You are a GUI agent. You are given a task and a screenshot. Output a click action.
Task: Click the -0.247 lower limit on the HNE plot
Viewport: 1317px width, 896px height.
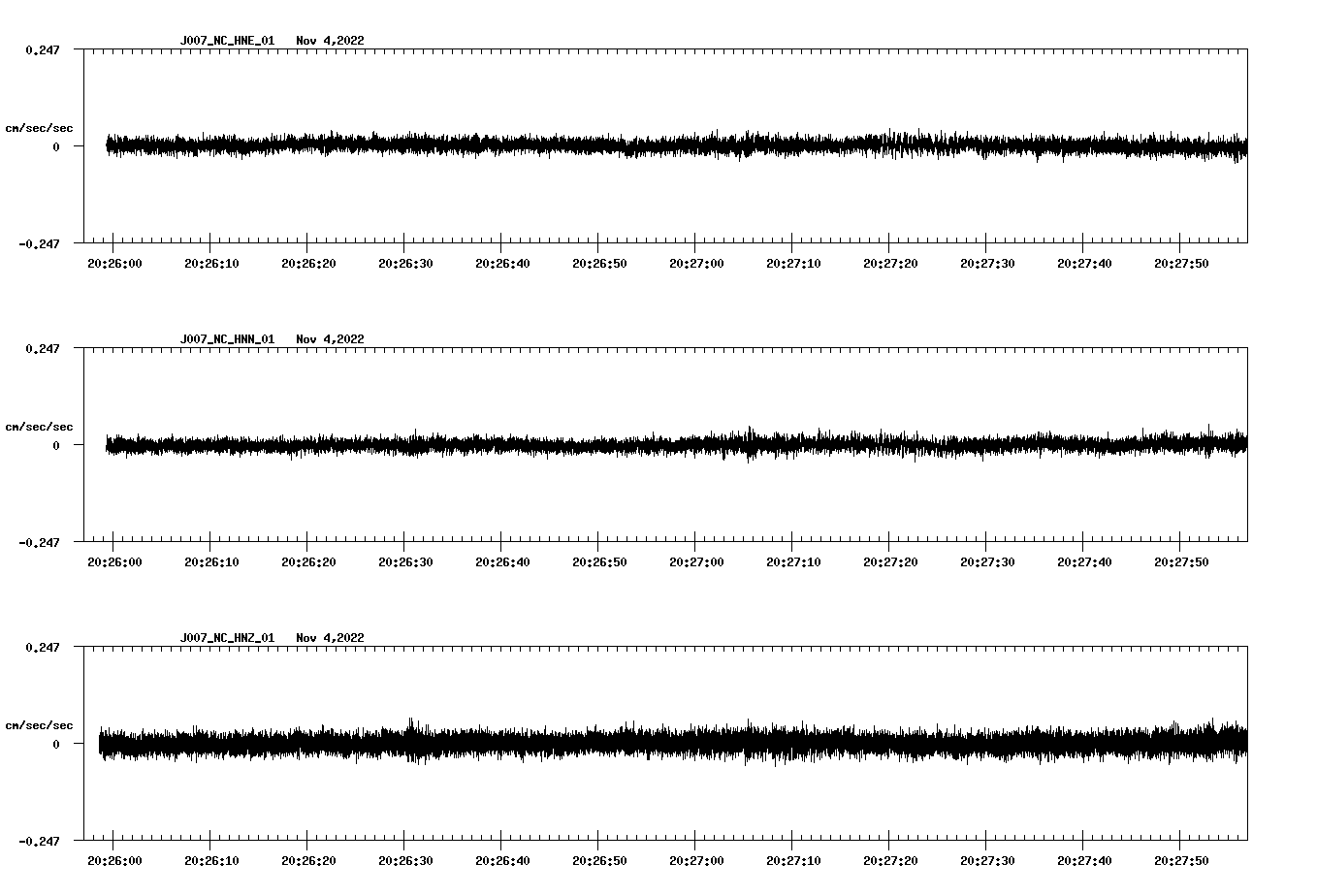pyautogui.click(x=39, y=243)
